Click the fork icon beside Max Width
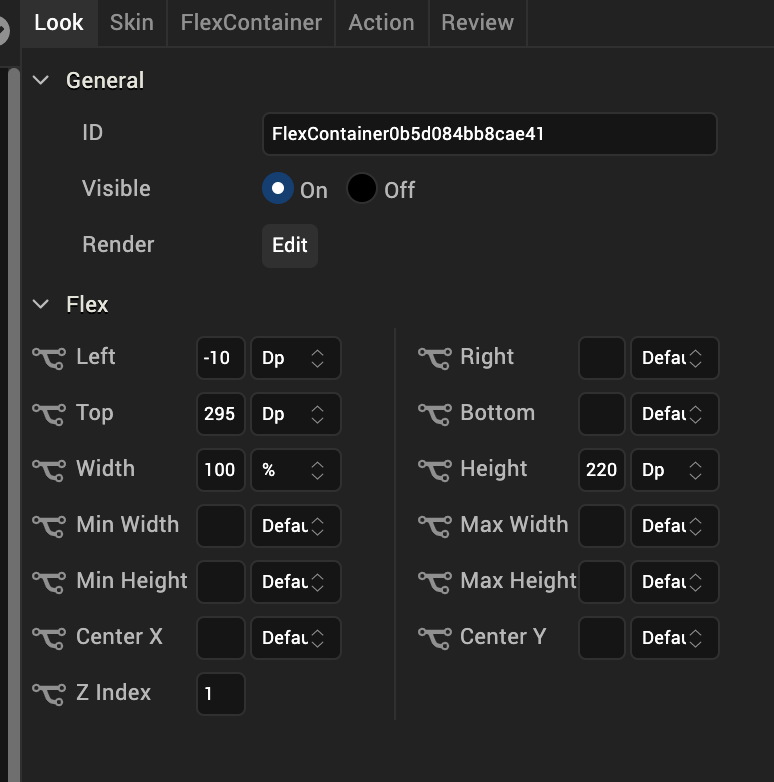 [x=434, y=525]
